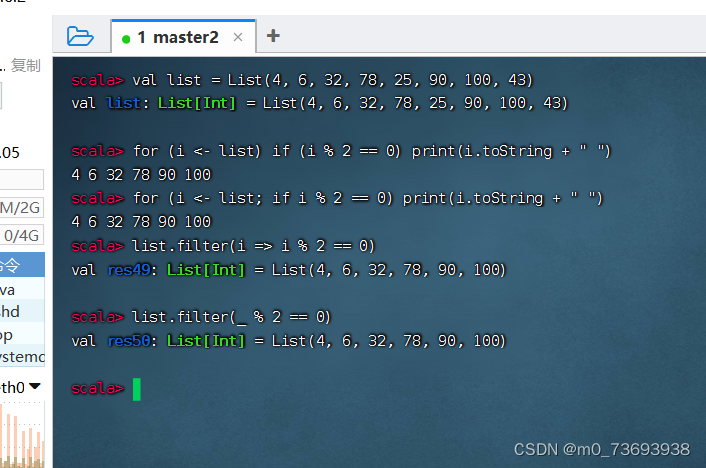Click the green status dot on master2 tab
This screenshot has width=706, height=468.
126,39
